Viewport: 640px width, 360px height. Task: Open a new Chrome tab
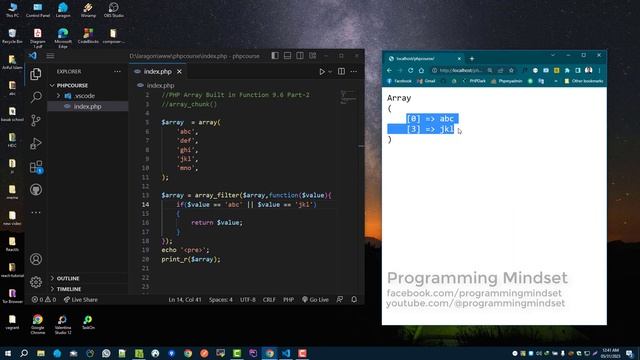click(x=472, y=59)
